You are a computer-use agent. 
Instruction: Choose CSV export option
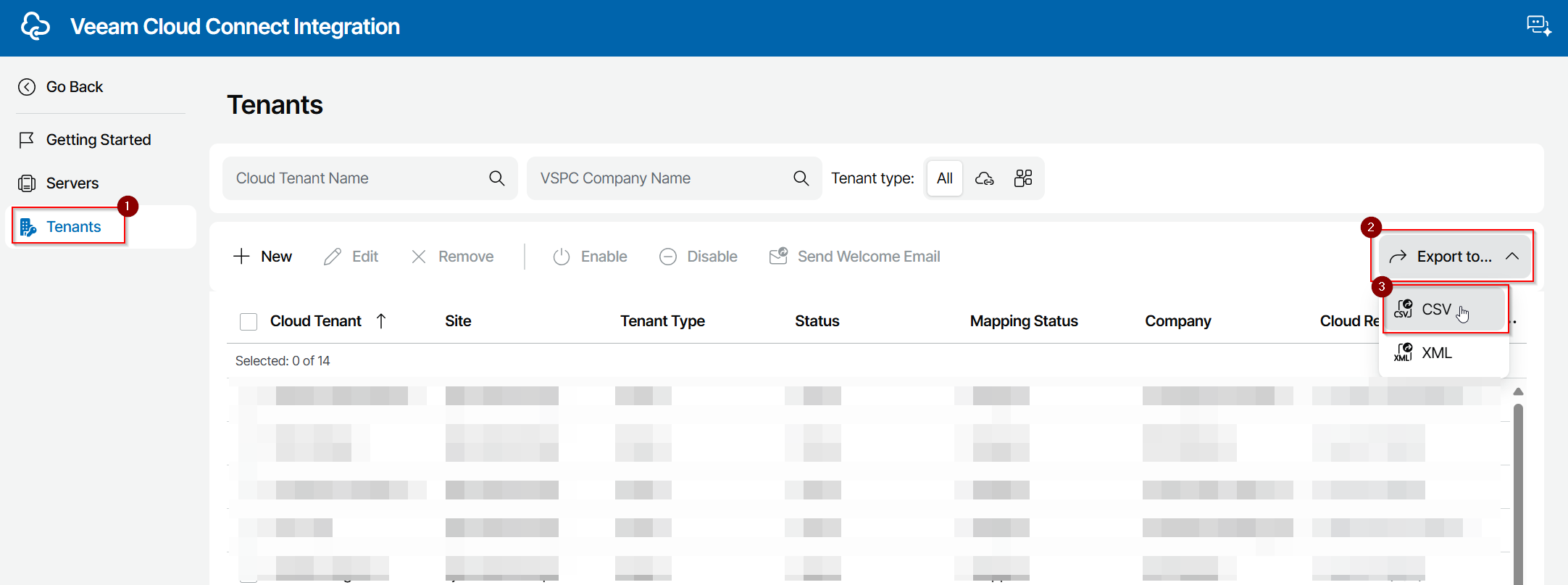pos(1445,310)
